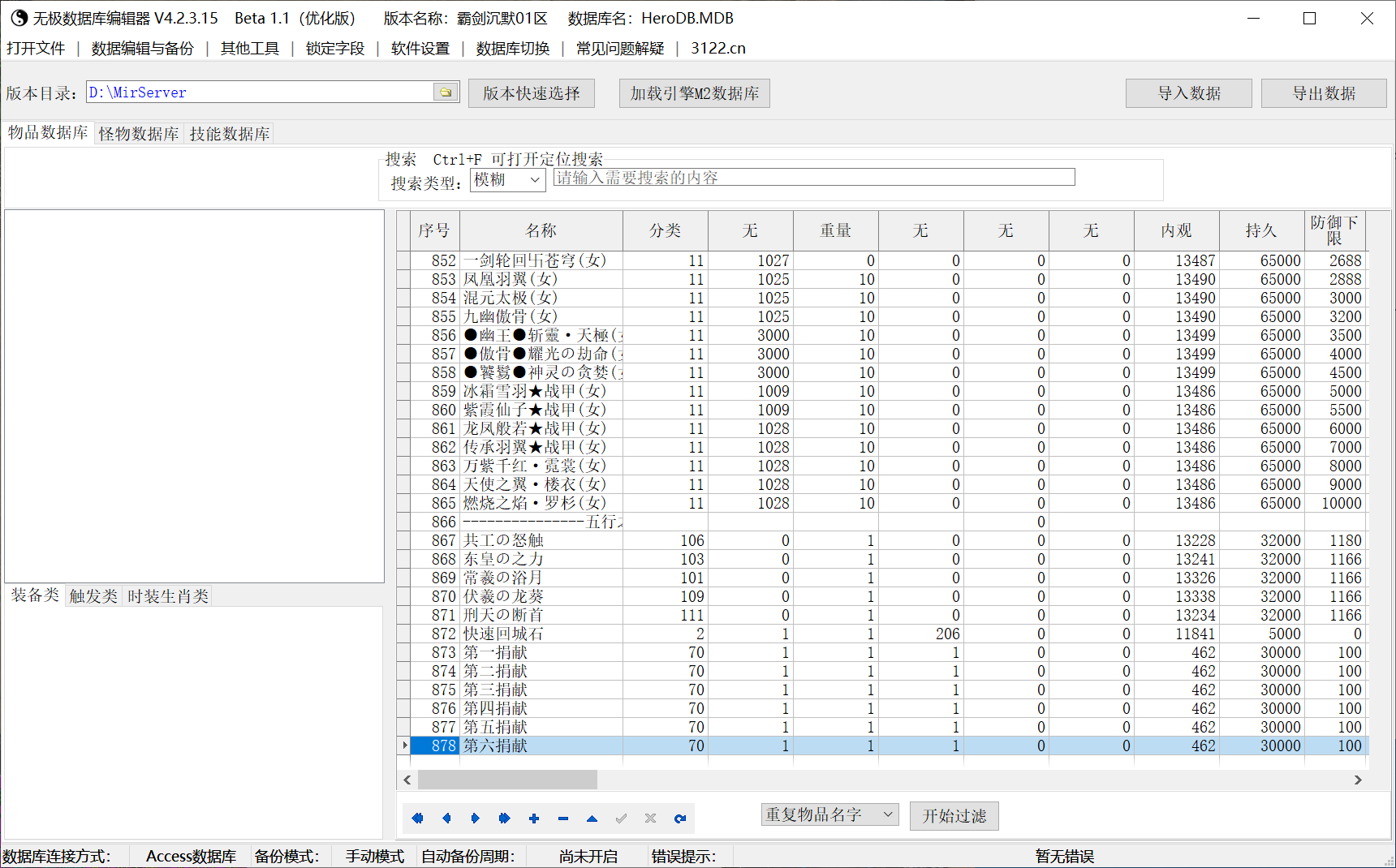The height and width of the screenshot is (868, 1396).
Task: Click 内观 column header
Action: pos(1177,231)
